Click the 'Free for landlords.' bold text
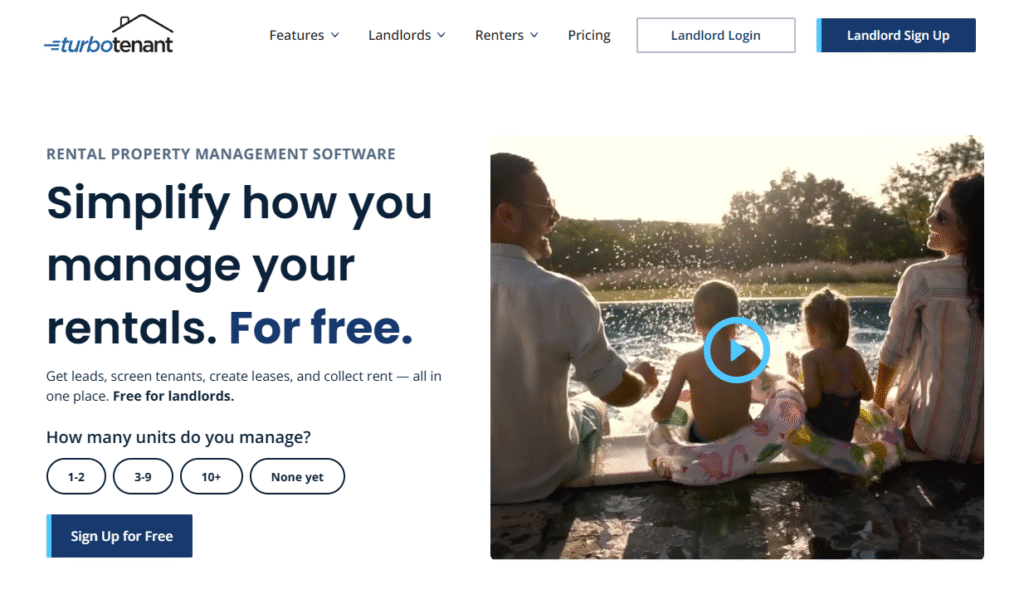 pos(173,396)
